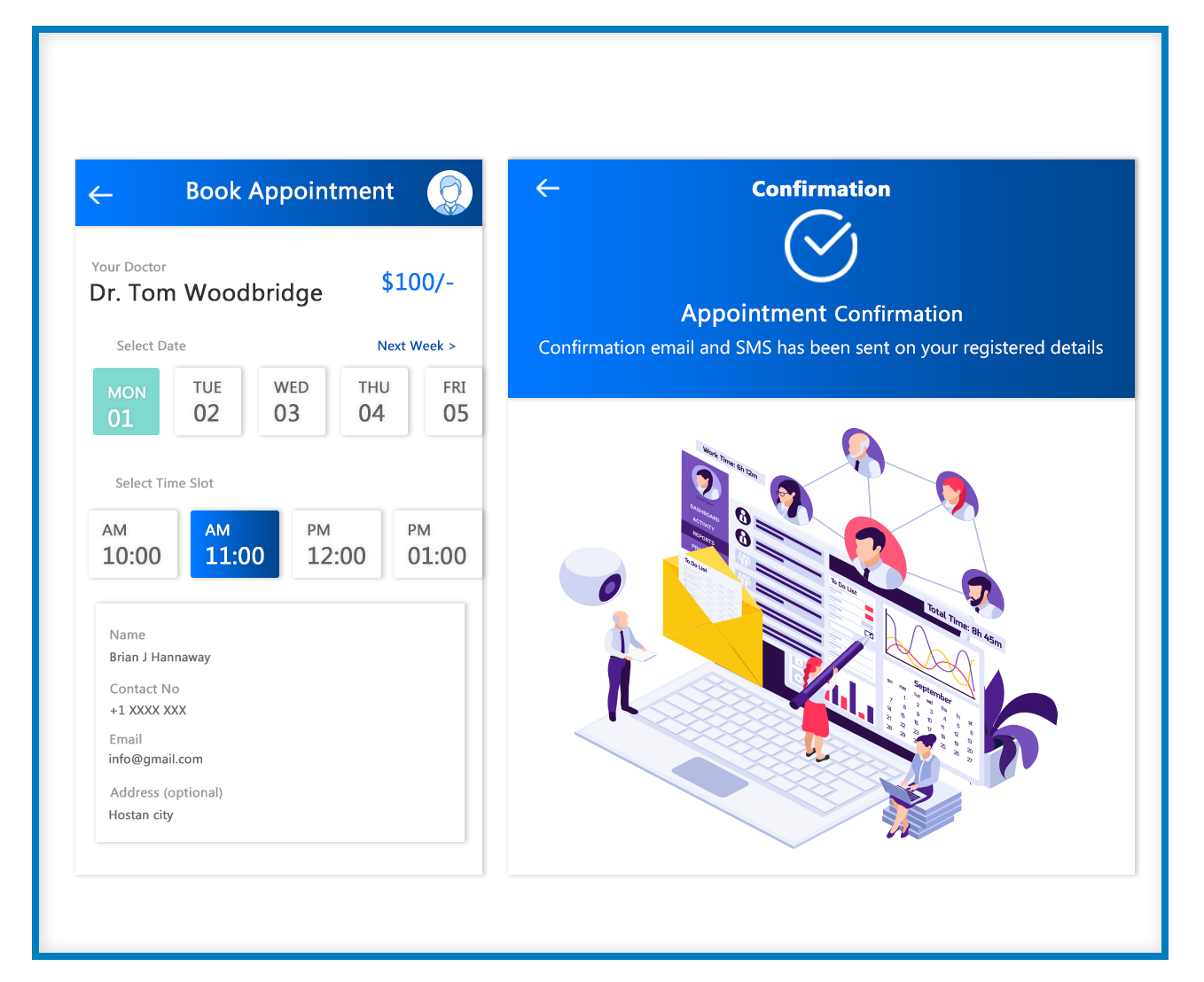This screenshot has width=1204, height=982.
Task: Click the Name field with Brian J Hannaway
Action: (160, 657)
